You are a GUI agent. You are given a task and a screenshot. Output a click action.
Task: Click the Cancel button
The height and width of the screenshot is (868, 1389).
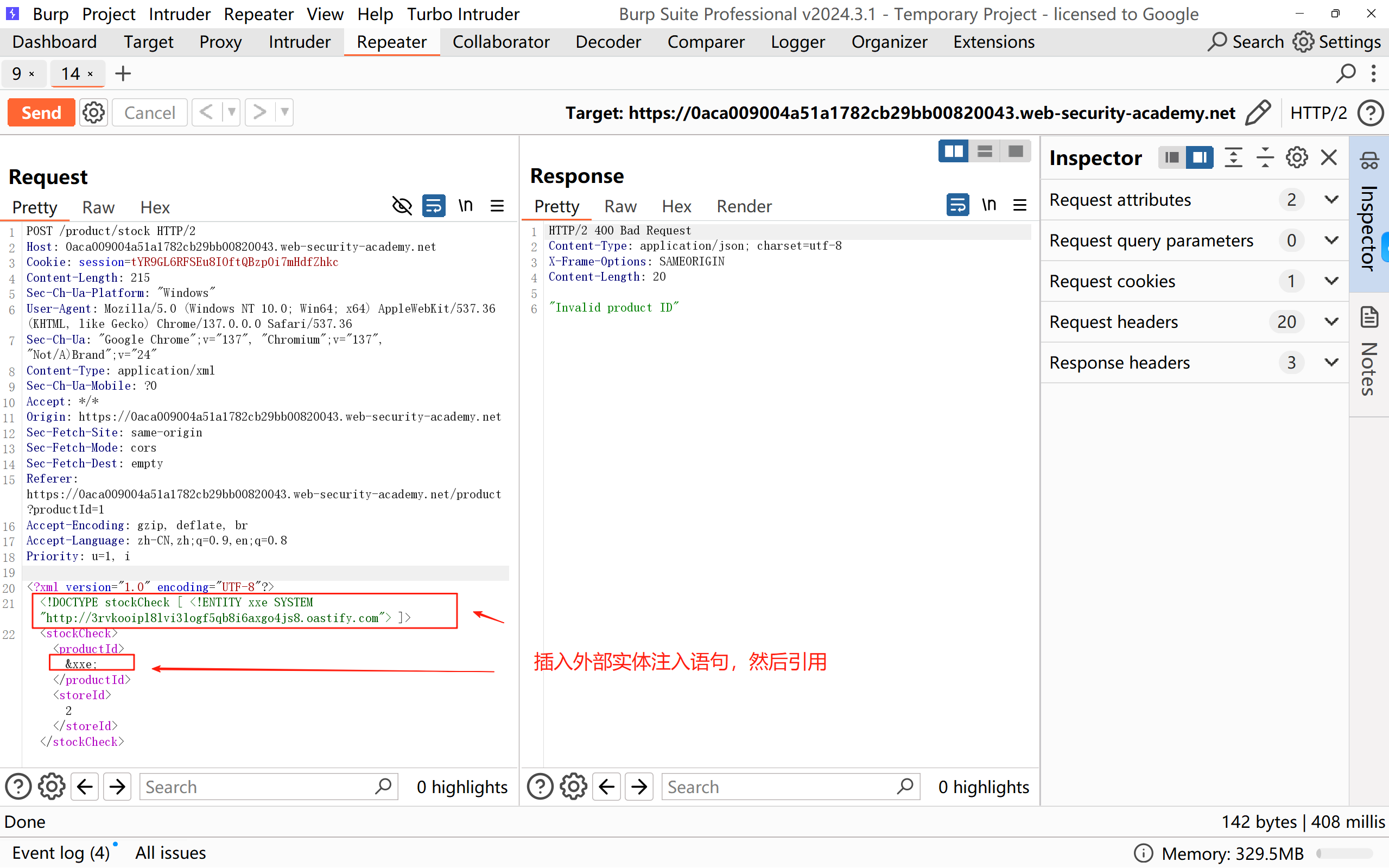(149, 112)
